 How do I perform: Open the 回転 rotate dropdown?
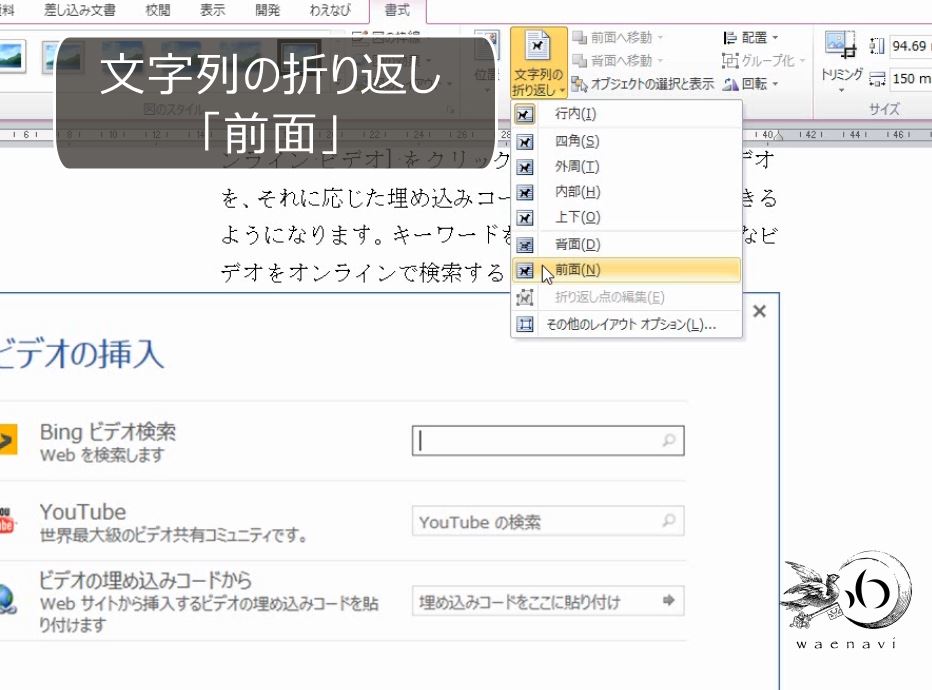pyautogui.click(x=751, y=84)
